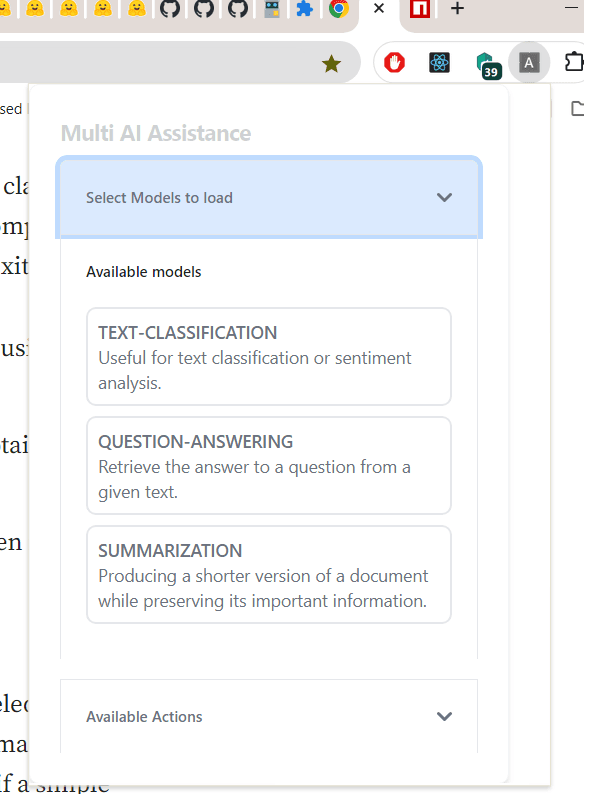Click the bookmarks folder icon at the right edge
Viewport: 603px width, 794px height.
click(578, 109)
